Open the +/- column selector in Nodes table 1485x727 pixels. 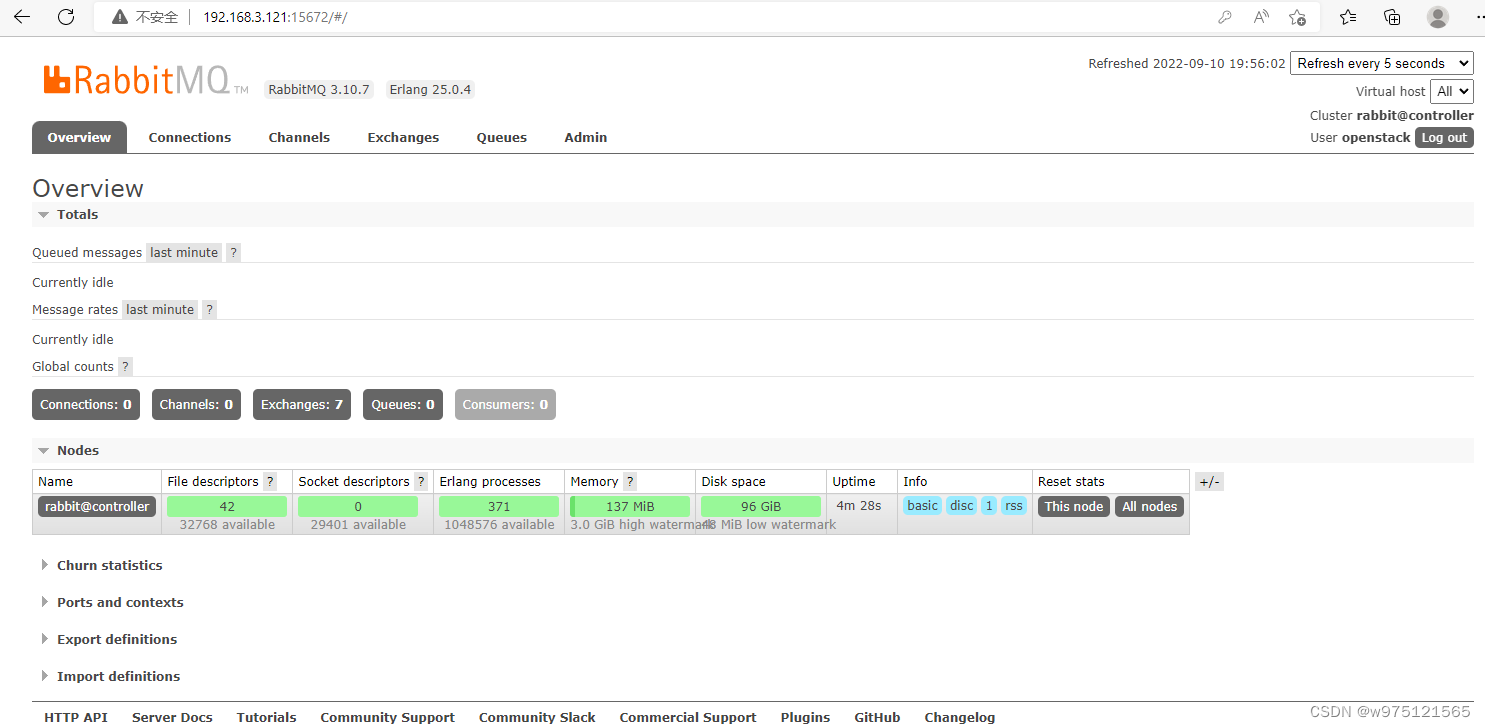click(1208, 481)
